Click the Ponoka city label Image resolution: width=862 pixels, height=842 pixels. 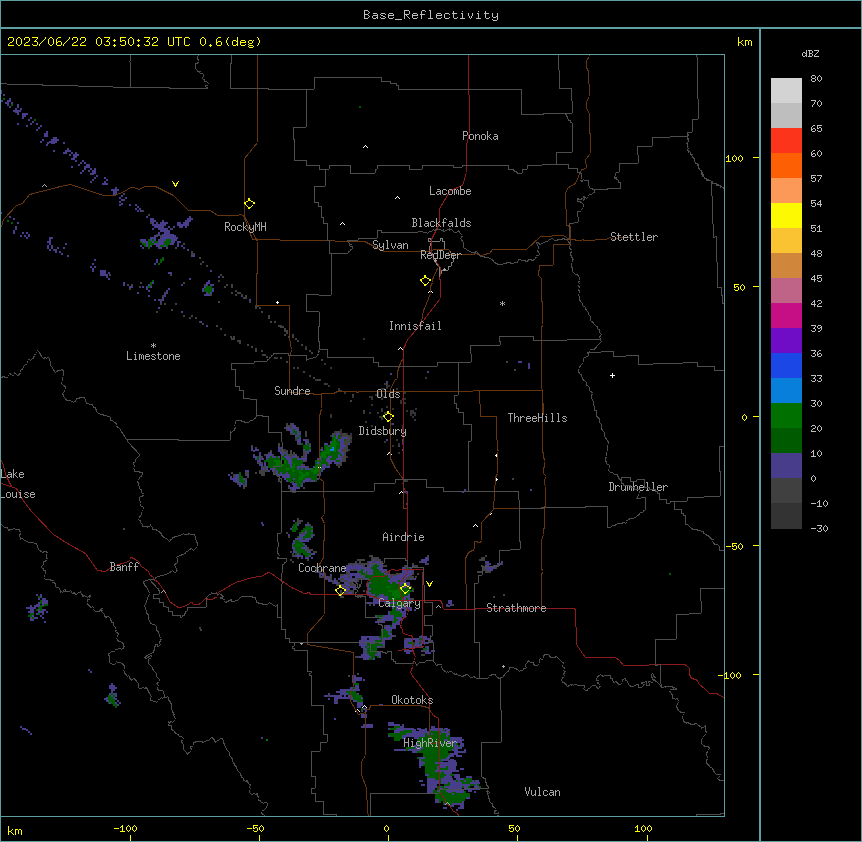(480, 136)
